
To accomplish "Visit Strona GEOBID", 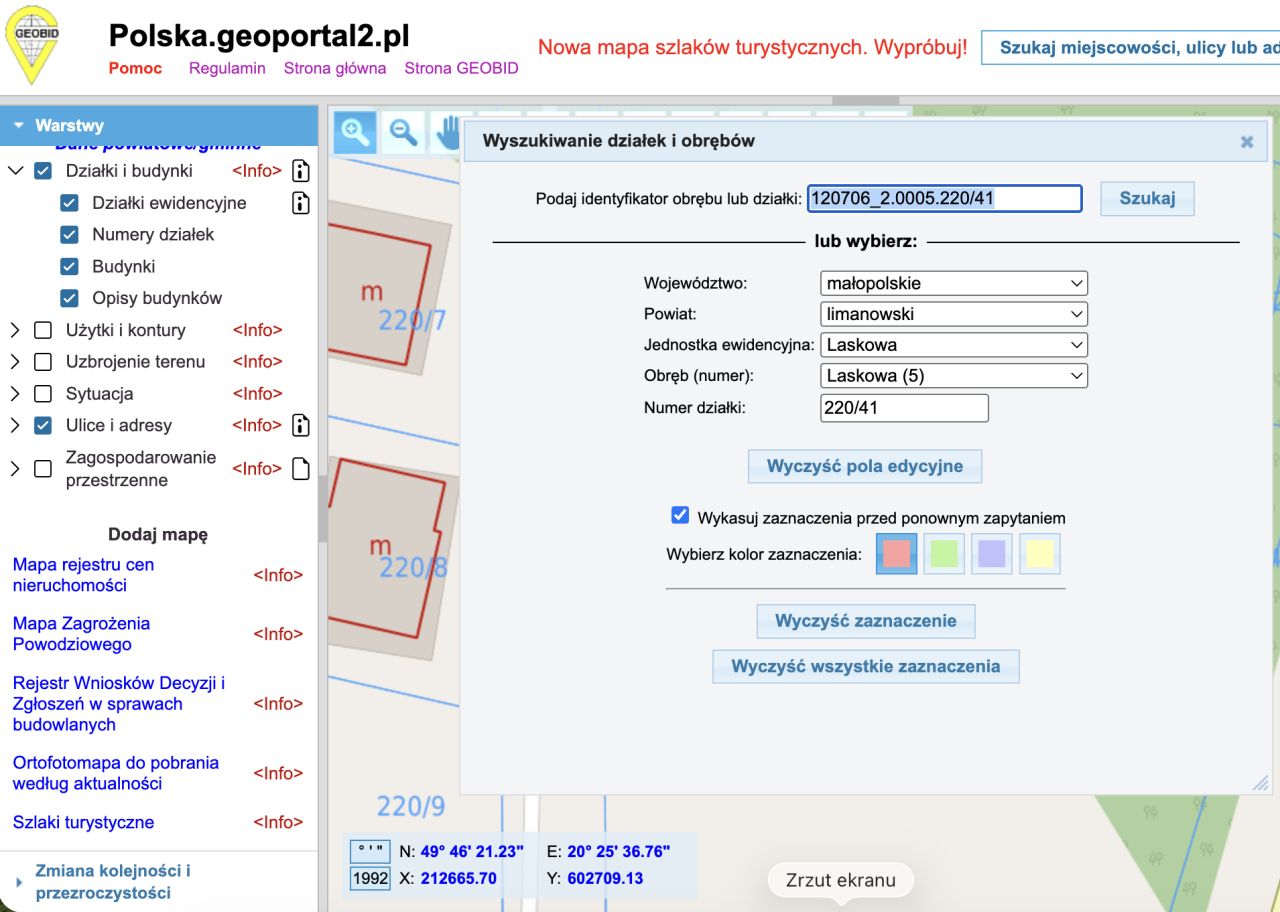I will [462, 69].
